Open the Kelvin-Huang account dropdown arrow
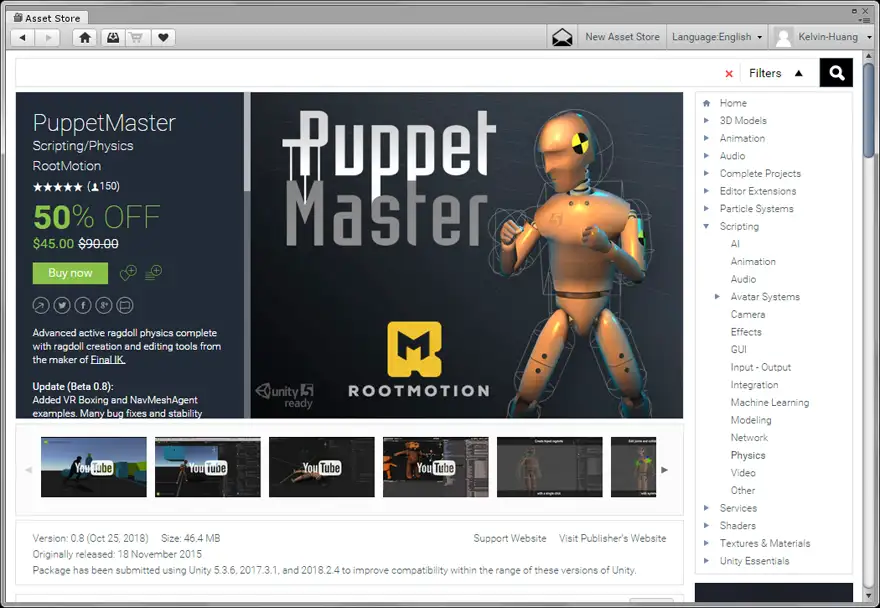Screen dimensions: 880x608 (x=869, y=38)
